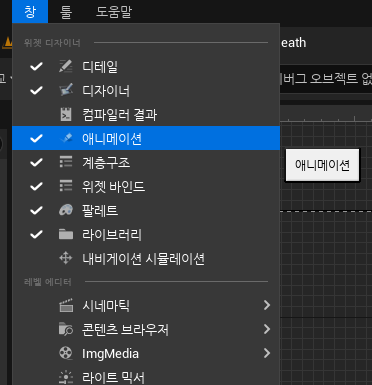Select the 컴파일러 결과 menu label

tap(119, 115)
